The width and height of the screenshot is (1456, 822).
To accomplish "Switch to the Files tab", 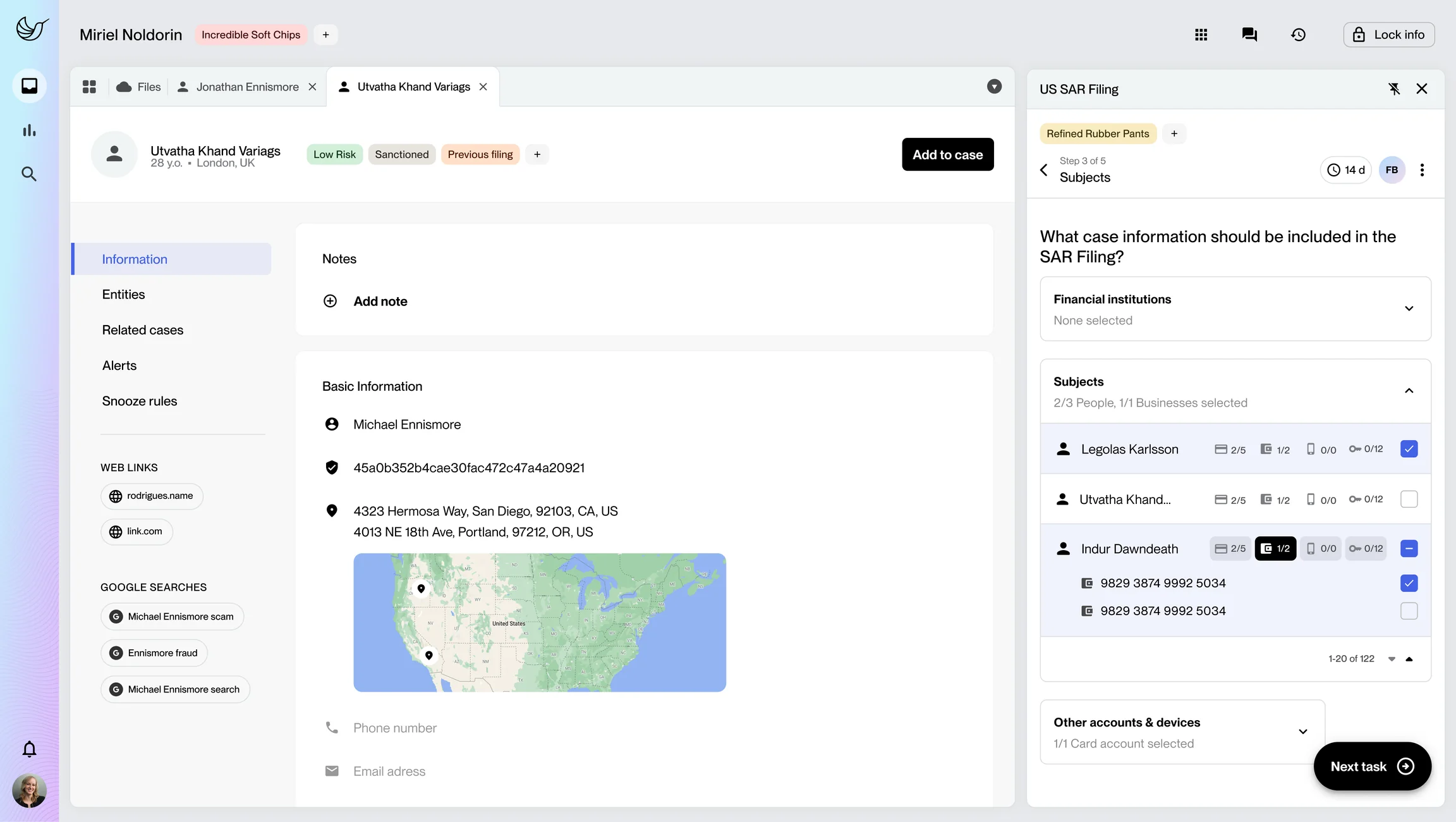I will coord(138,87).
